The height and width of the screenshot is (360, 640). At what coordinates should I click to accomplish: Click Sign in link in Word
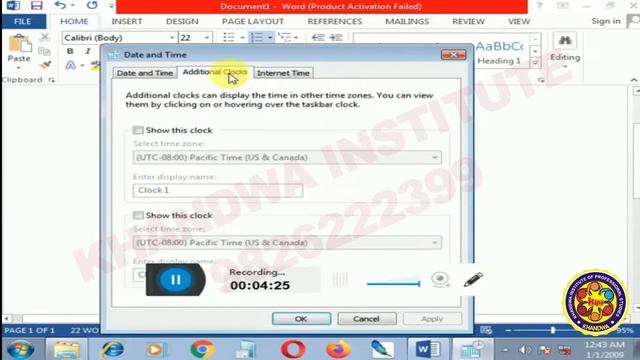click(x=606, y=21)
